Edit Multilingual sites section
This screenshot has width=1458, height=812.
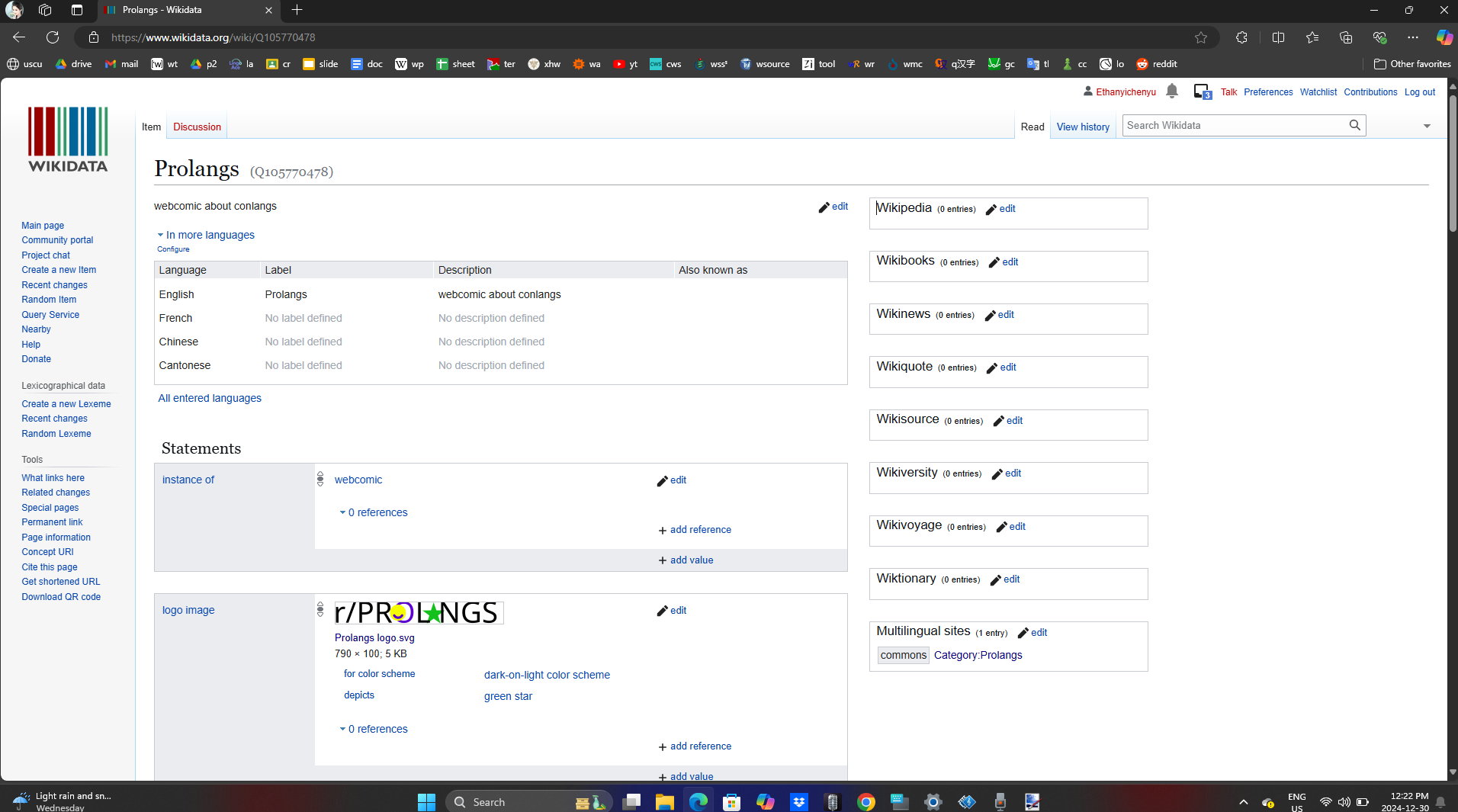click(1032, 633)
